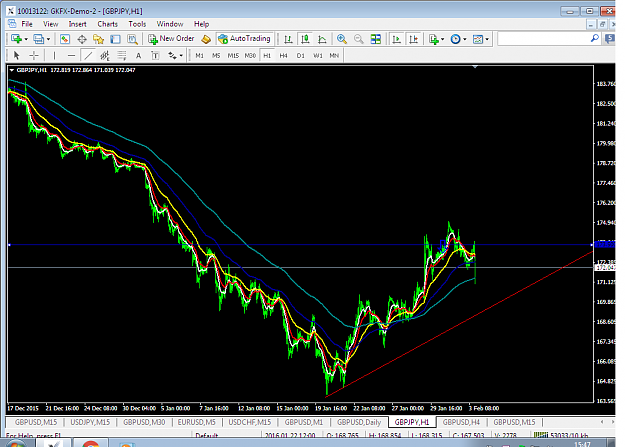This screenshot has width=625, height=447.
Task: Switch timeframe to M15
Action: pyautogui.click(x=233, y=55)
